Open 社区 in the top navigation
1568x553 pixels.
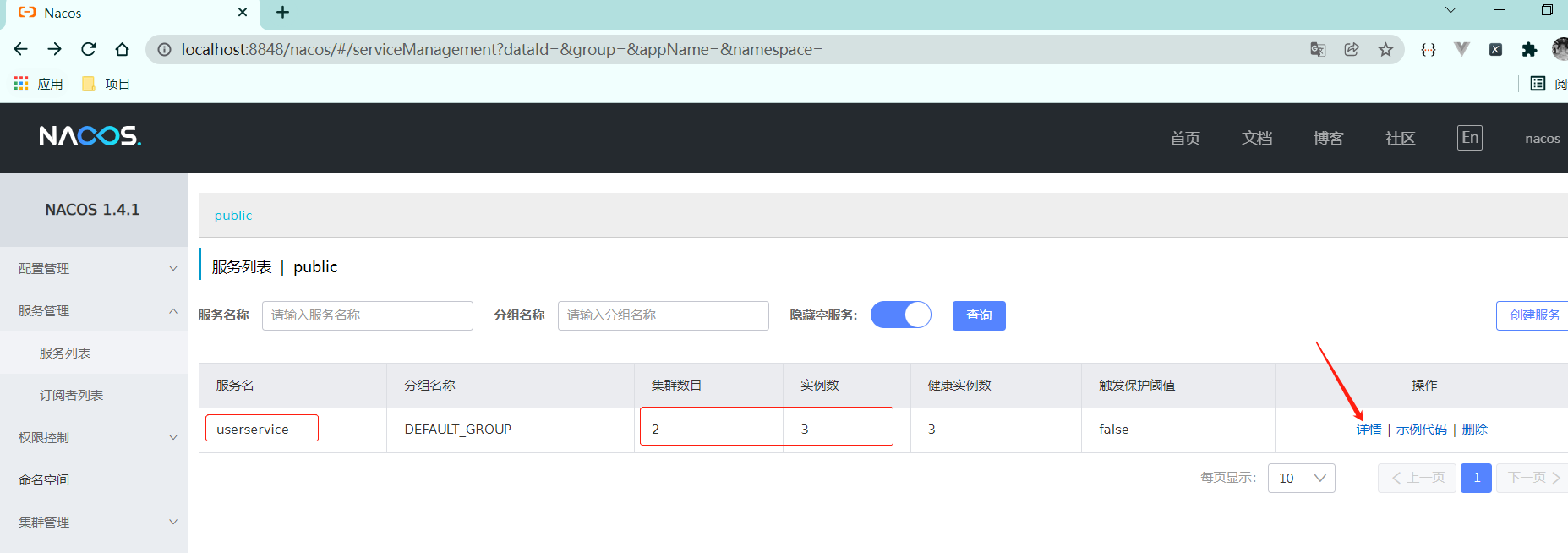click(x=1400, y=139)
